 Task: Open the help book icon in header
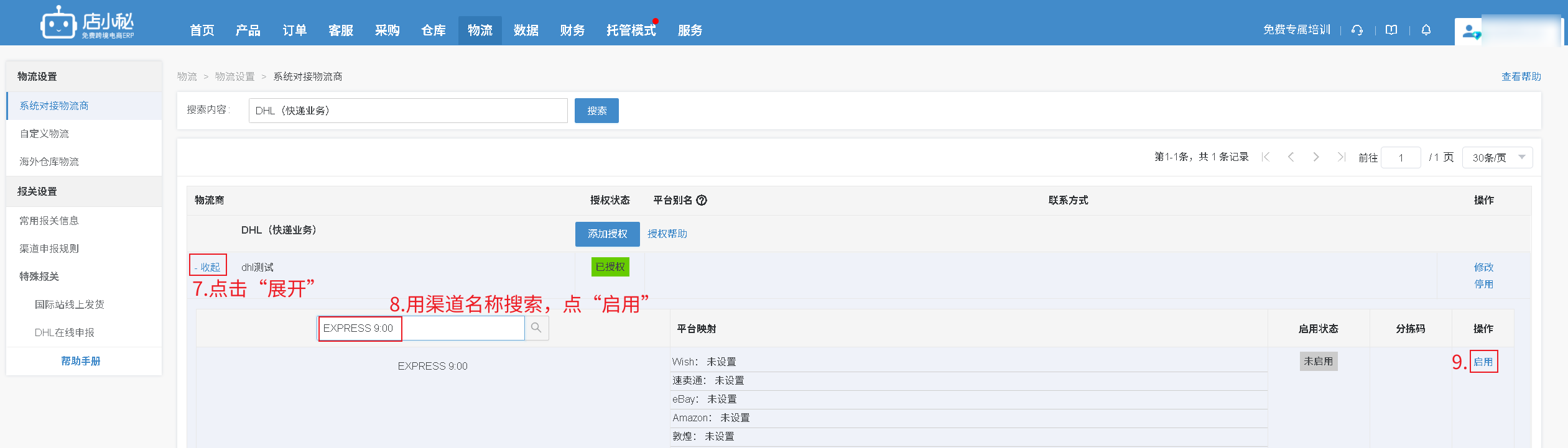[1391, 30]
